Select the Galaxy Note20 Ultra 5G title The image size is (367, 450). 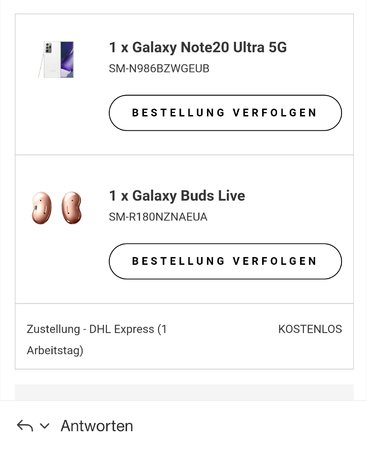point(198,47)
